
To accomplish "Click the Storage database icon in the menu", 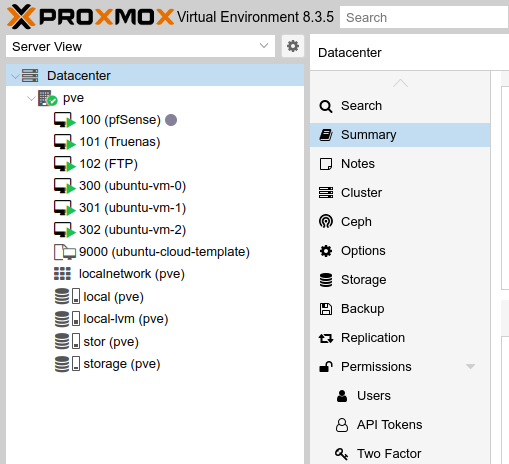I will [326, 280].
